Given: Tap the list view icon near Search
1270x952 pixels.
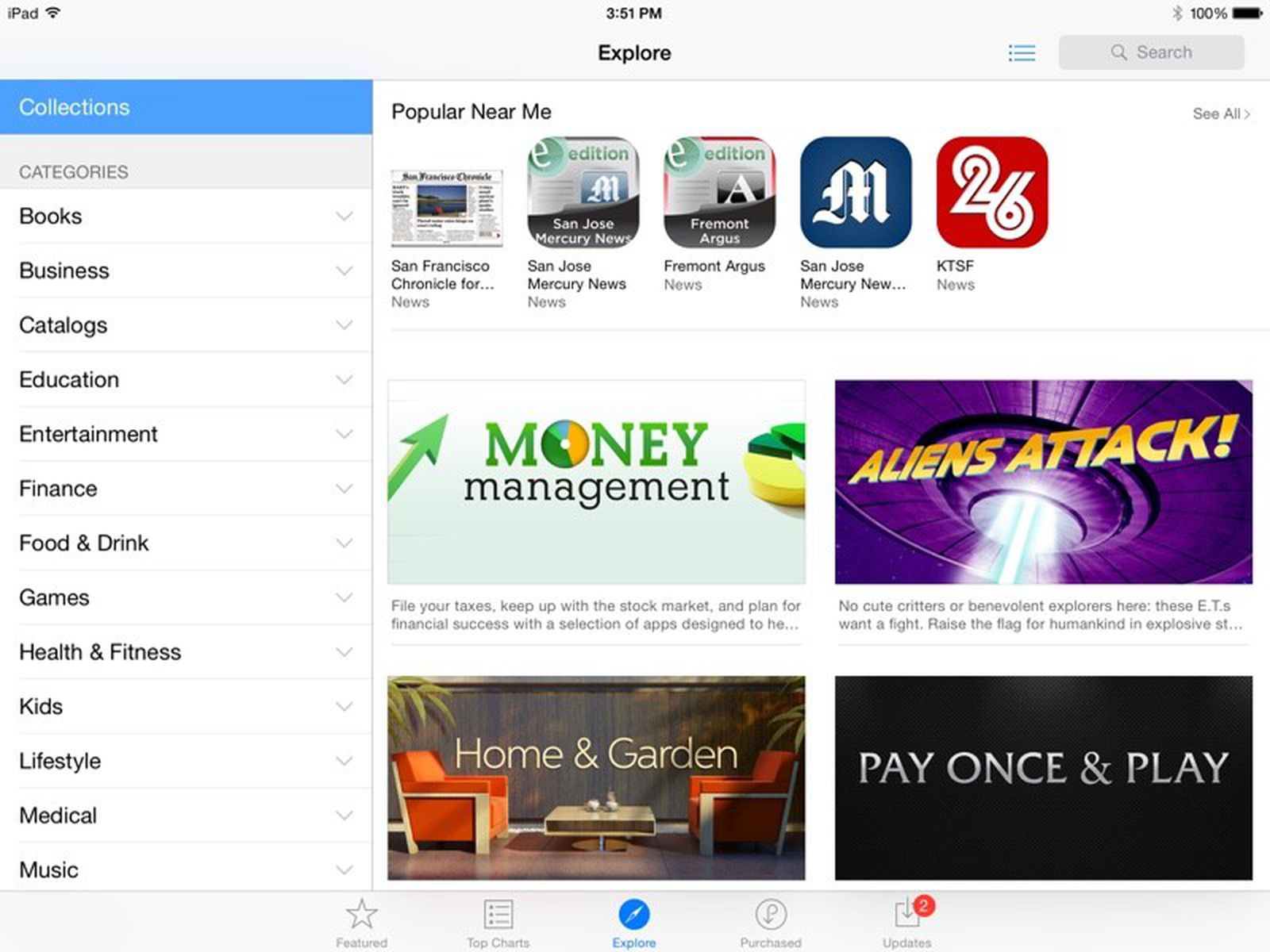Looking at the screenshot, I should coord(1022,52).
